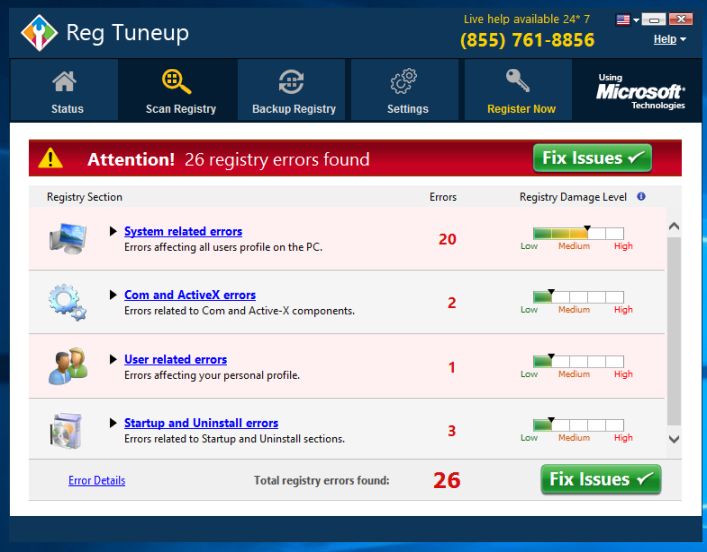This screenshot has height=552, width=707.
Task: Click the Com and ActiveX error count 2
Action: (451, 303)
